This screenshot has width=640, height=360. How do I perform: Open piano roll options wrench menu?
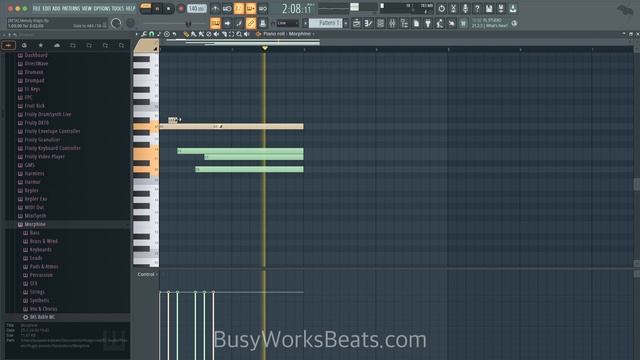tap(144, 34)
